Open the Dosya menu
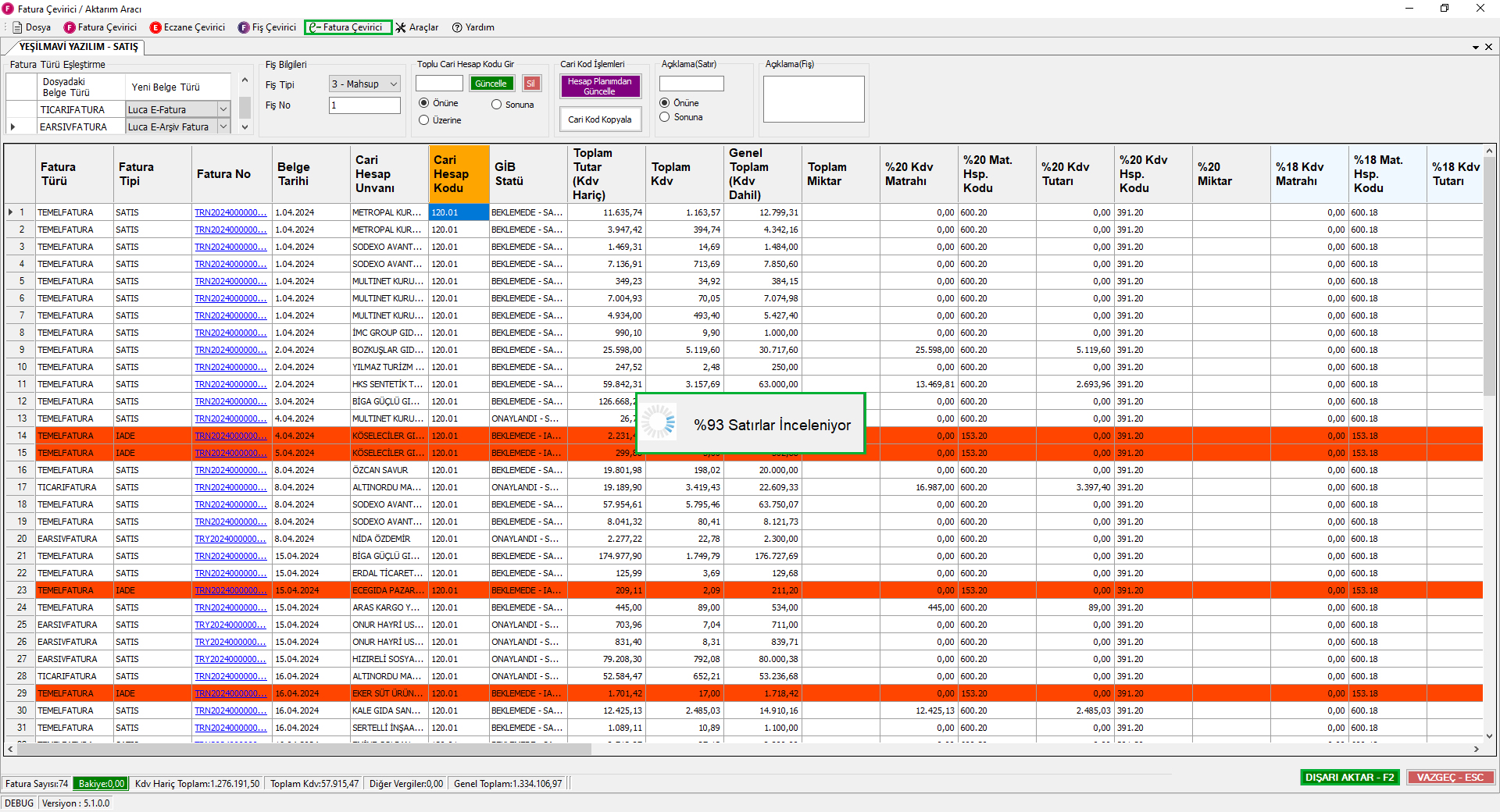This screenshot has width=1500, height=812. pyautogui.click(x=31, y=27)
